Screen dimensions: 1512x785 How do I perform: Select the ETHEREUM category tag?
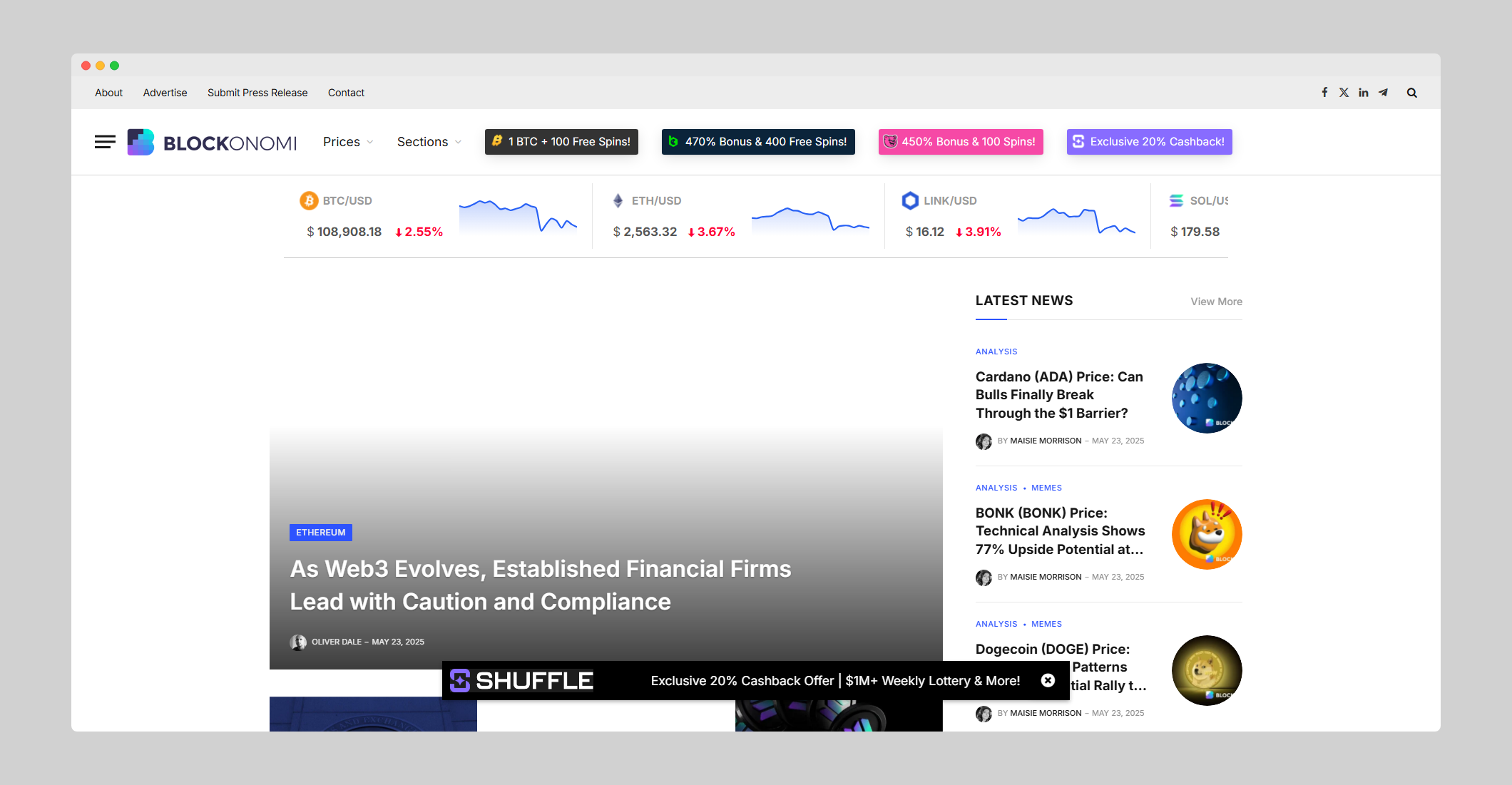320,533
